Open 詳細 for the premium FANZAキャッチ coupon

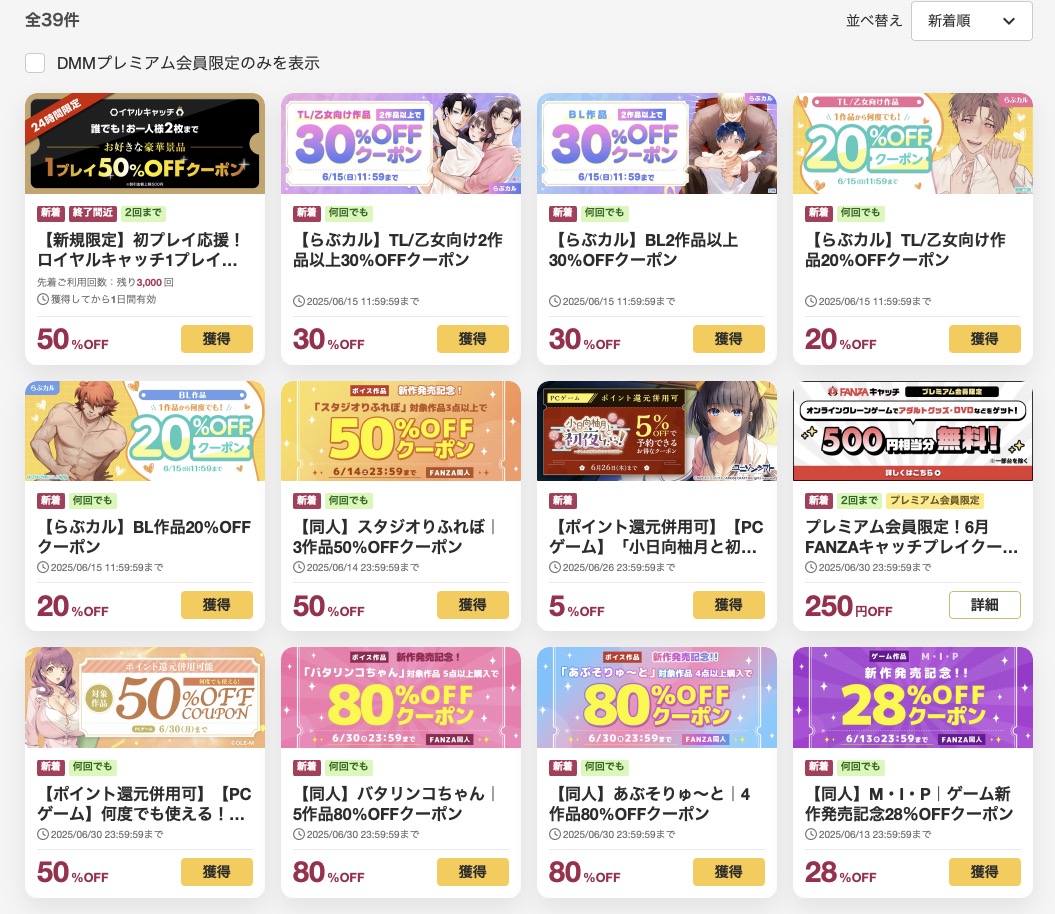pyautogui.click(x=984, y=605)
